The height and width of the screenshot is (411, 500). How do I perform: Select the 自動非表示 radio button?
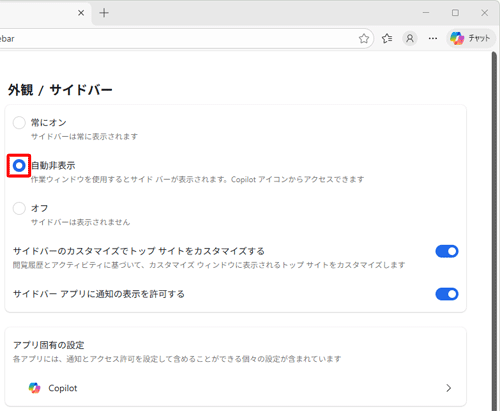(19, 166)
